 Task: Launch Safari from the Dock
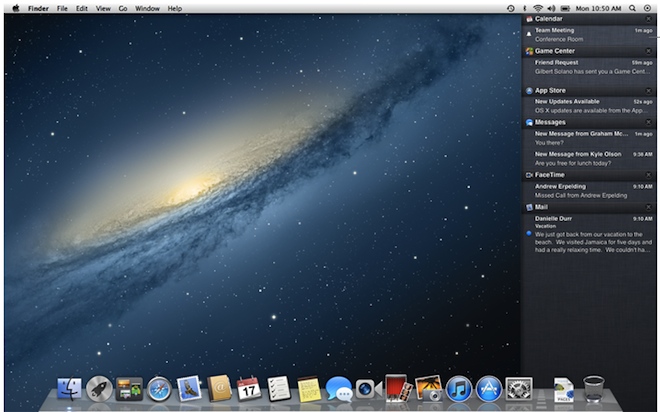click(x=160, y=388)
